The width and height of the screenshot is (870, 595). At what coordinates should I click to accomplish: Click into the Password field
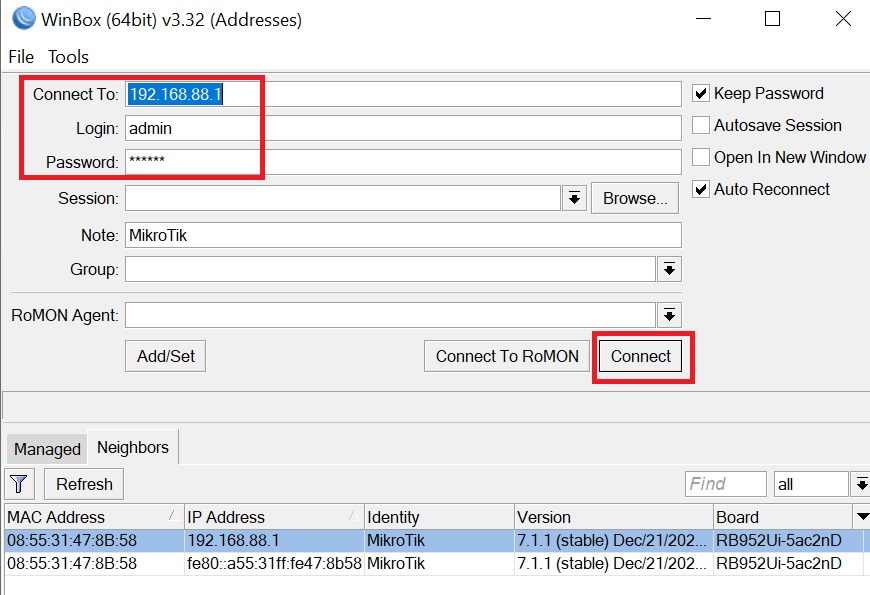click(x=403, y=162)
